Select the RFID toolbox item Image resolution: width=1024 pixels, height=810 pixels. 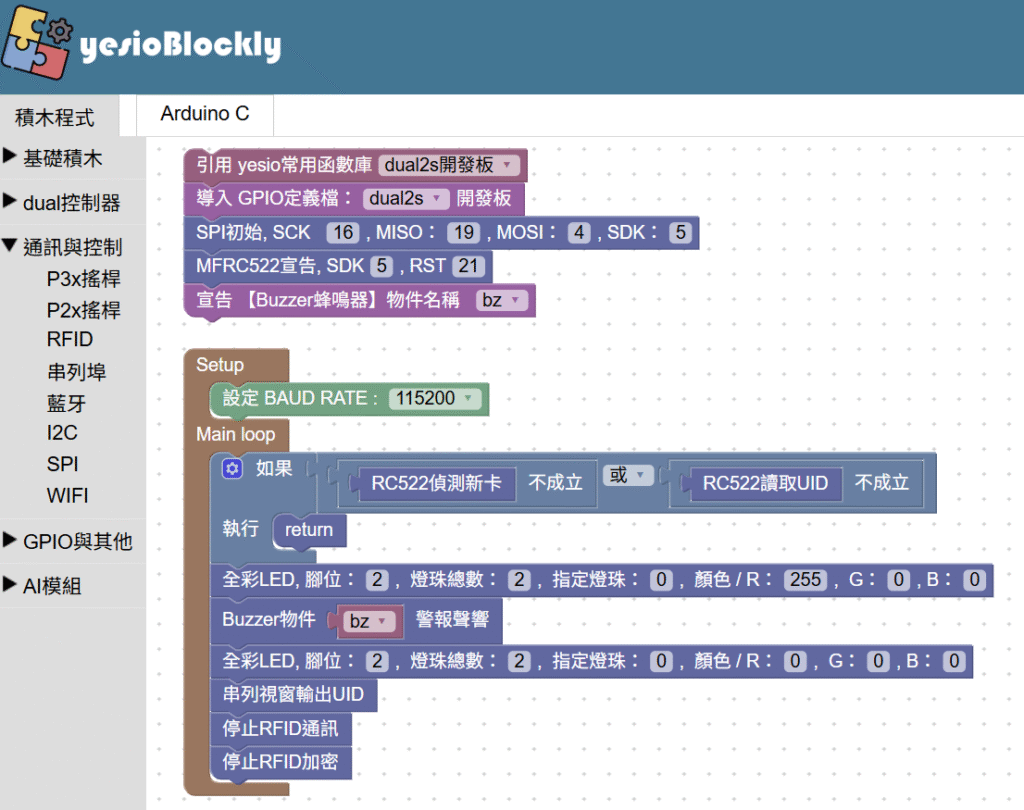[x=70, y=340]
